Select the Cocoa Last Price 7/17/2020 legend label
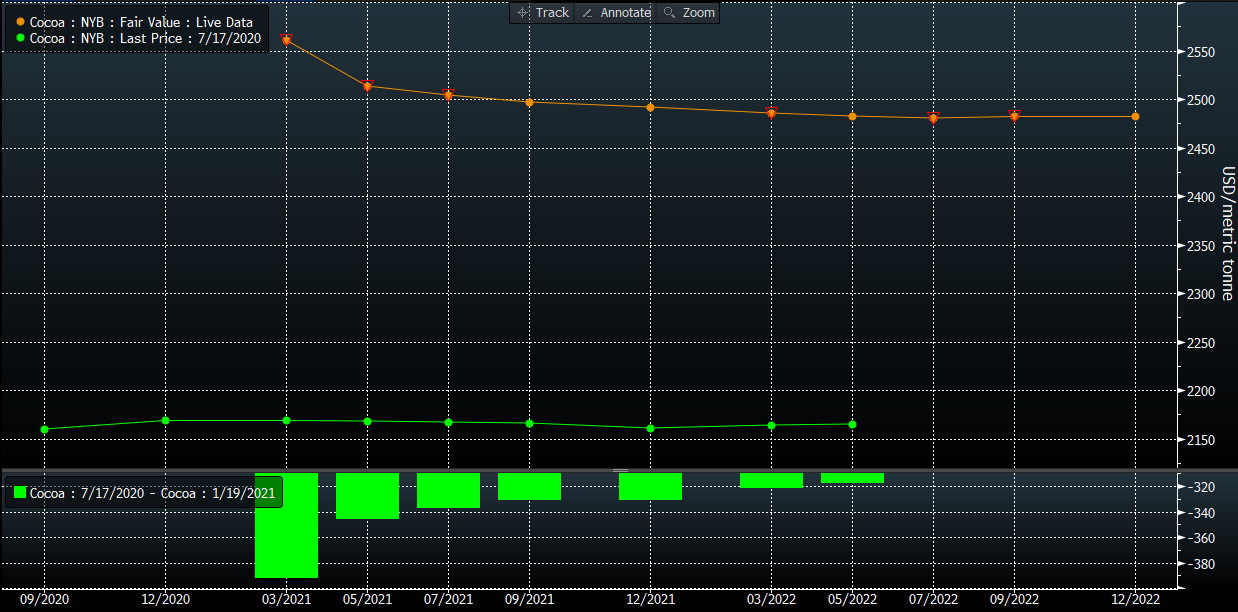 tap(145, 38)
